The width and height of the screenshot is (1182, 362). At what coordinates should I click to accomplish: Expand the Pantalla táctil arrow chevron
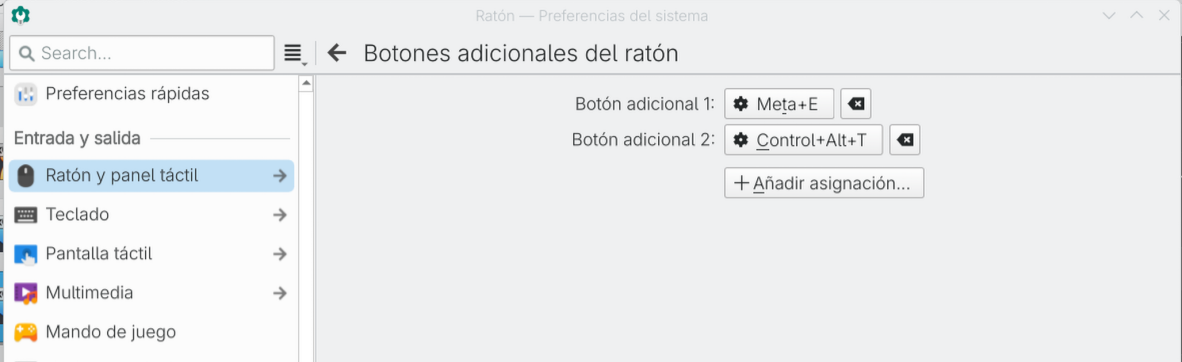280,254
